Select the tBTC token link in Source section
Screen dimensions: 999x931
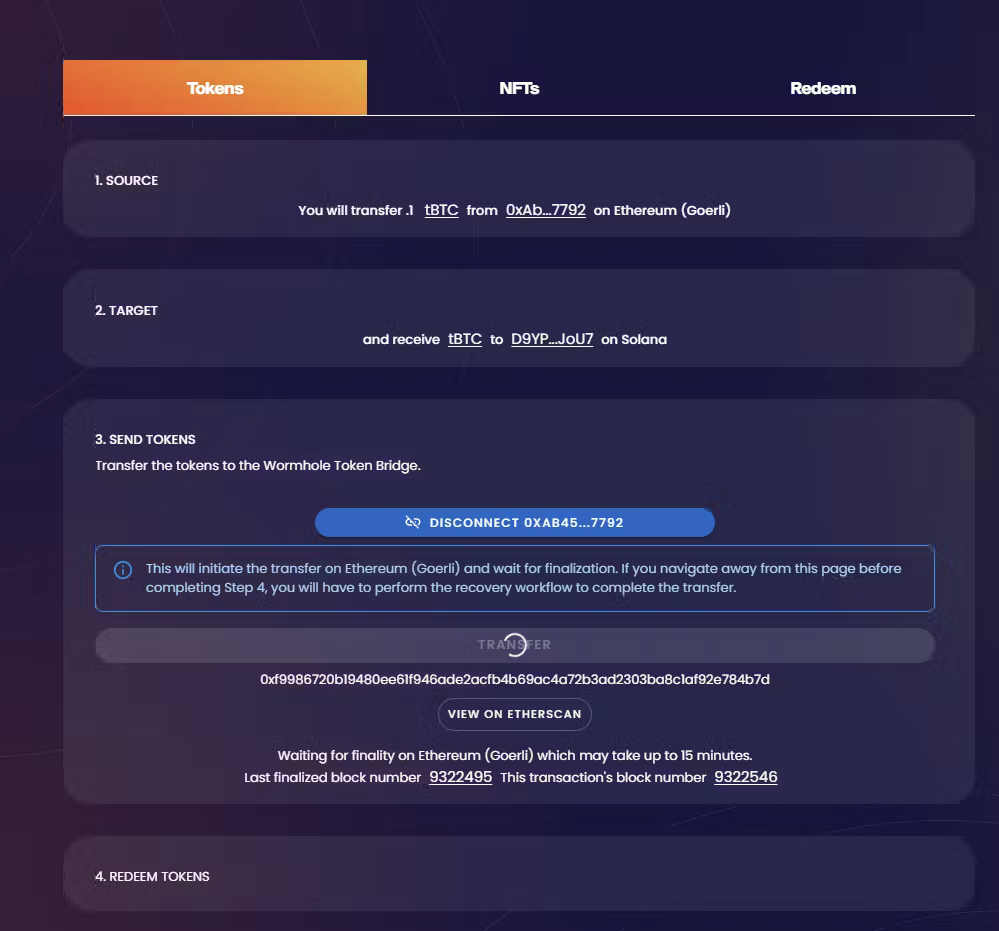(x=440, y=210)
